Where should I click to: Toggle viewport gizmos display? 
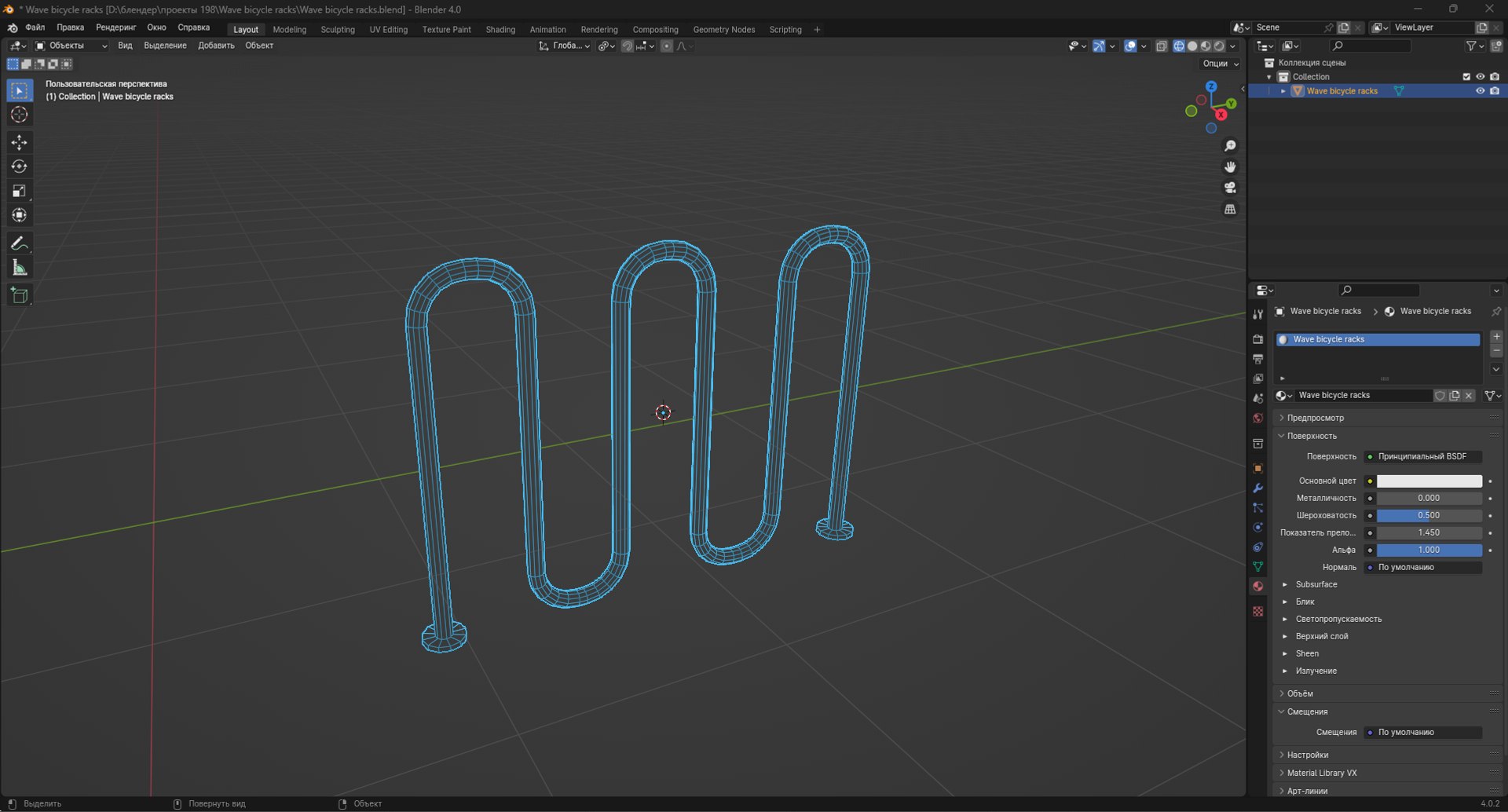(x=1099, y=46)
